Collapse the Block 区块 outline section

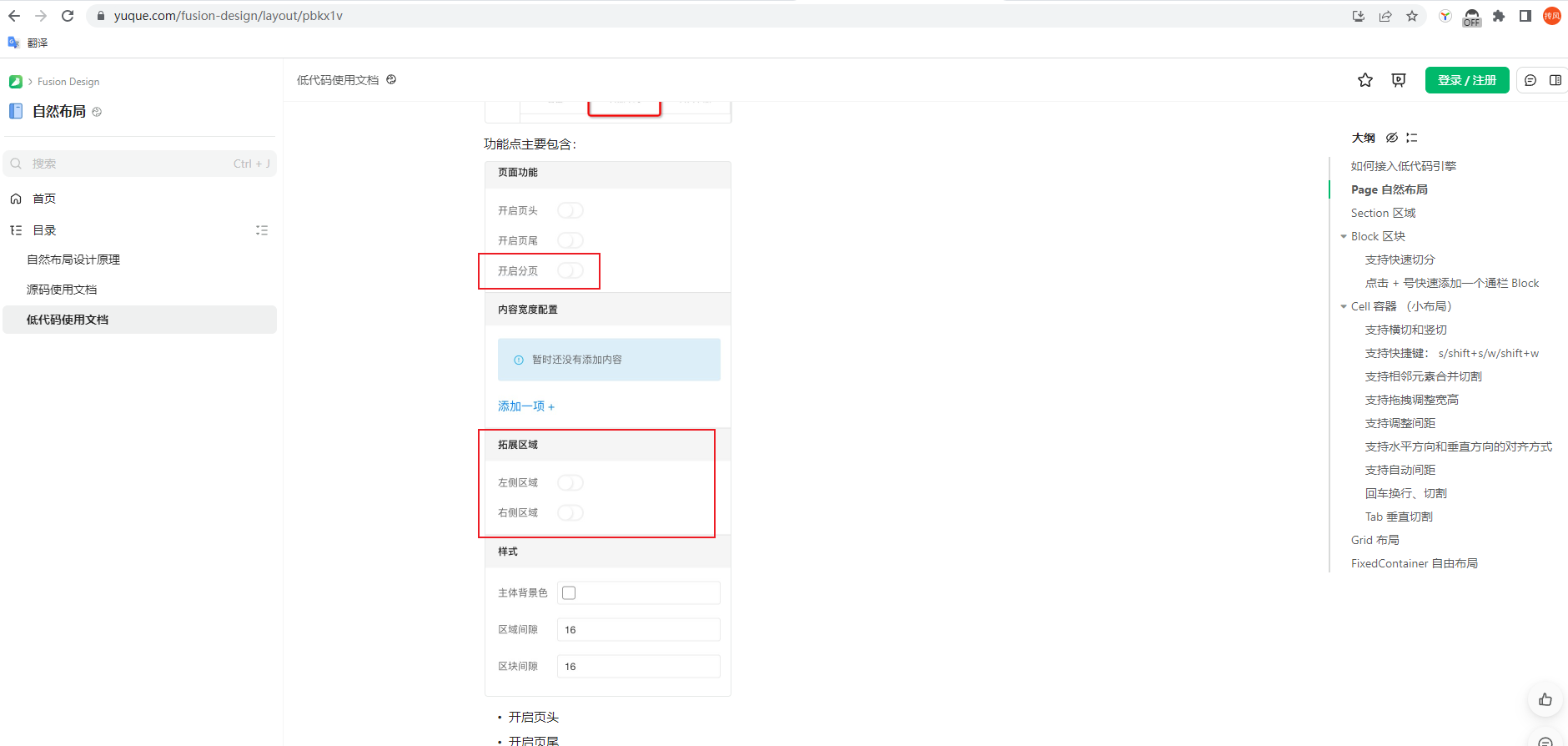point(1344,236)
